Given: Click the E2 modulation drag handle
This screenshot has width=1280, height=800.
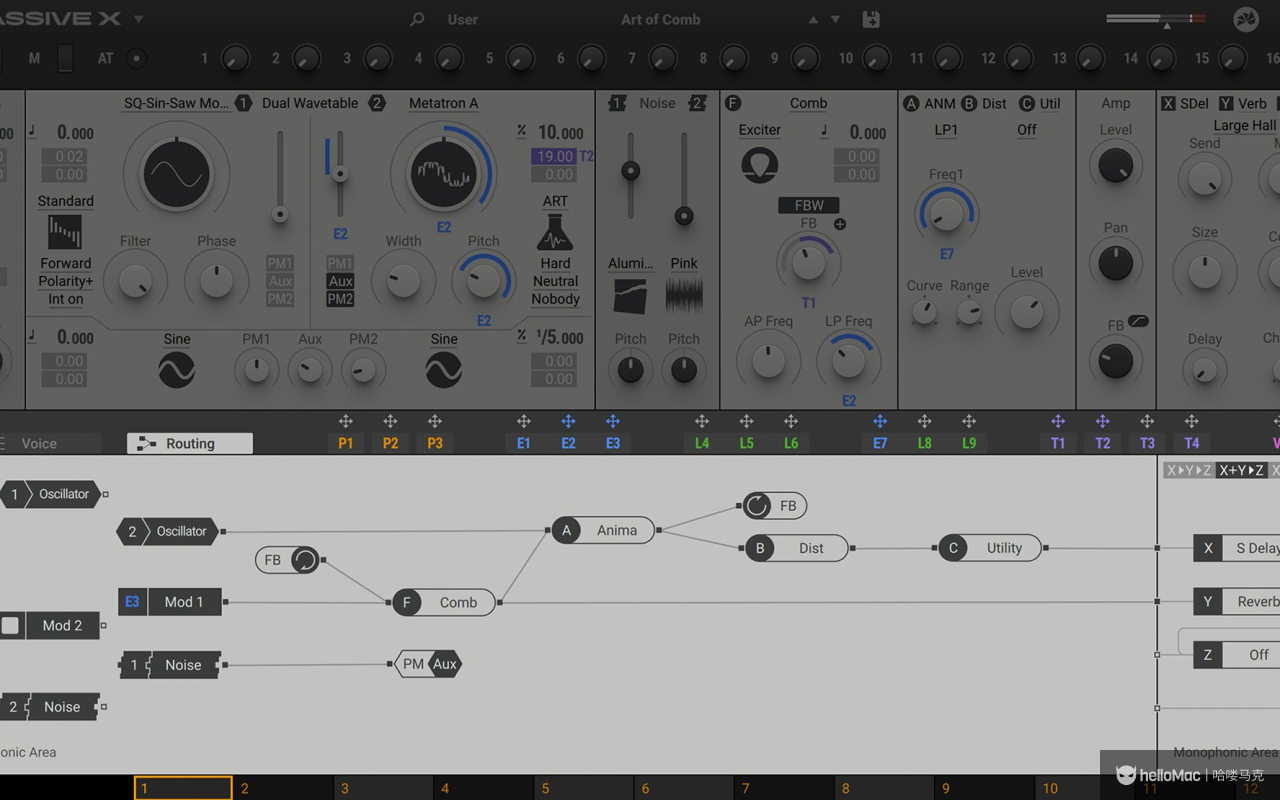Looking at the screenshot, I should point(568,422).
